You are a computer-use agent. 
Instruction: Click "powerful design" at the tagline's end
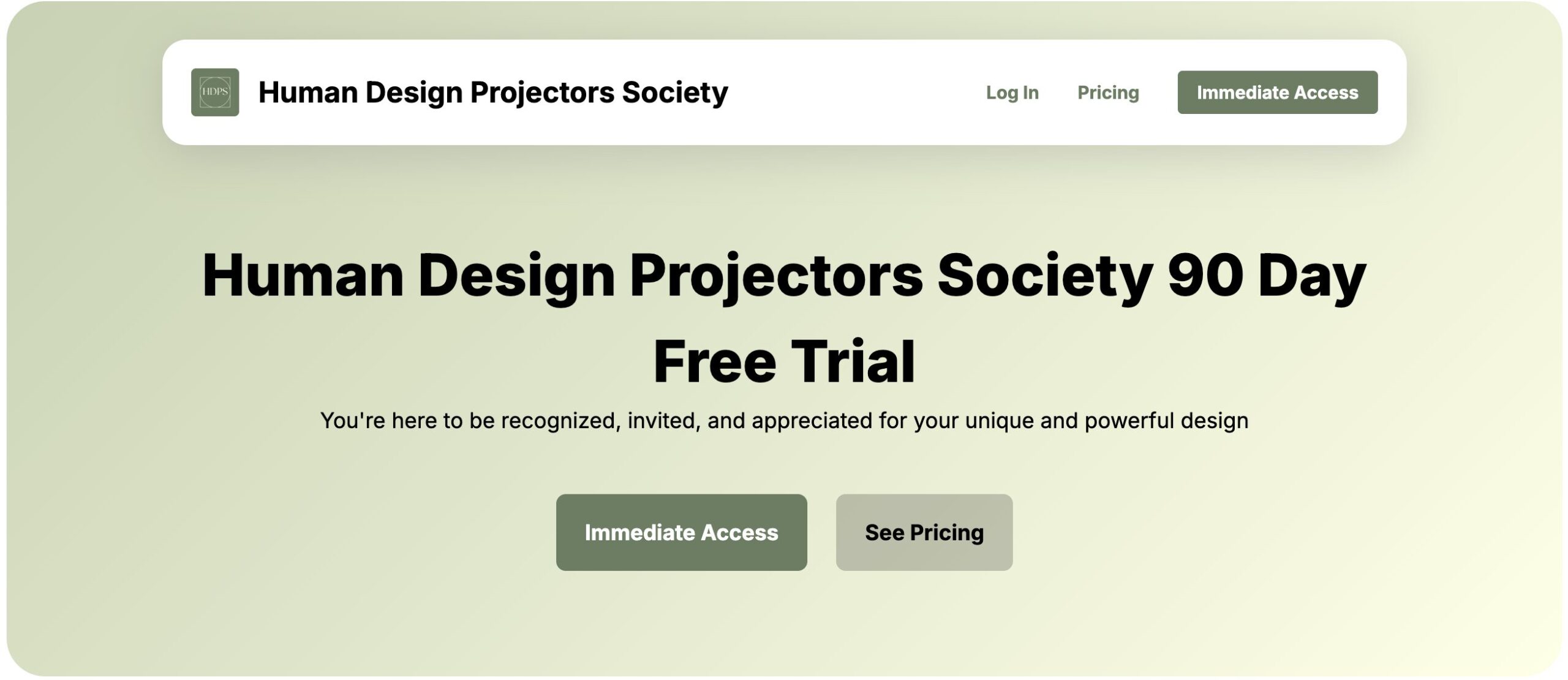(x=1166, y=421)
